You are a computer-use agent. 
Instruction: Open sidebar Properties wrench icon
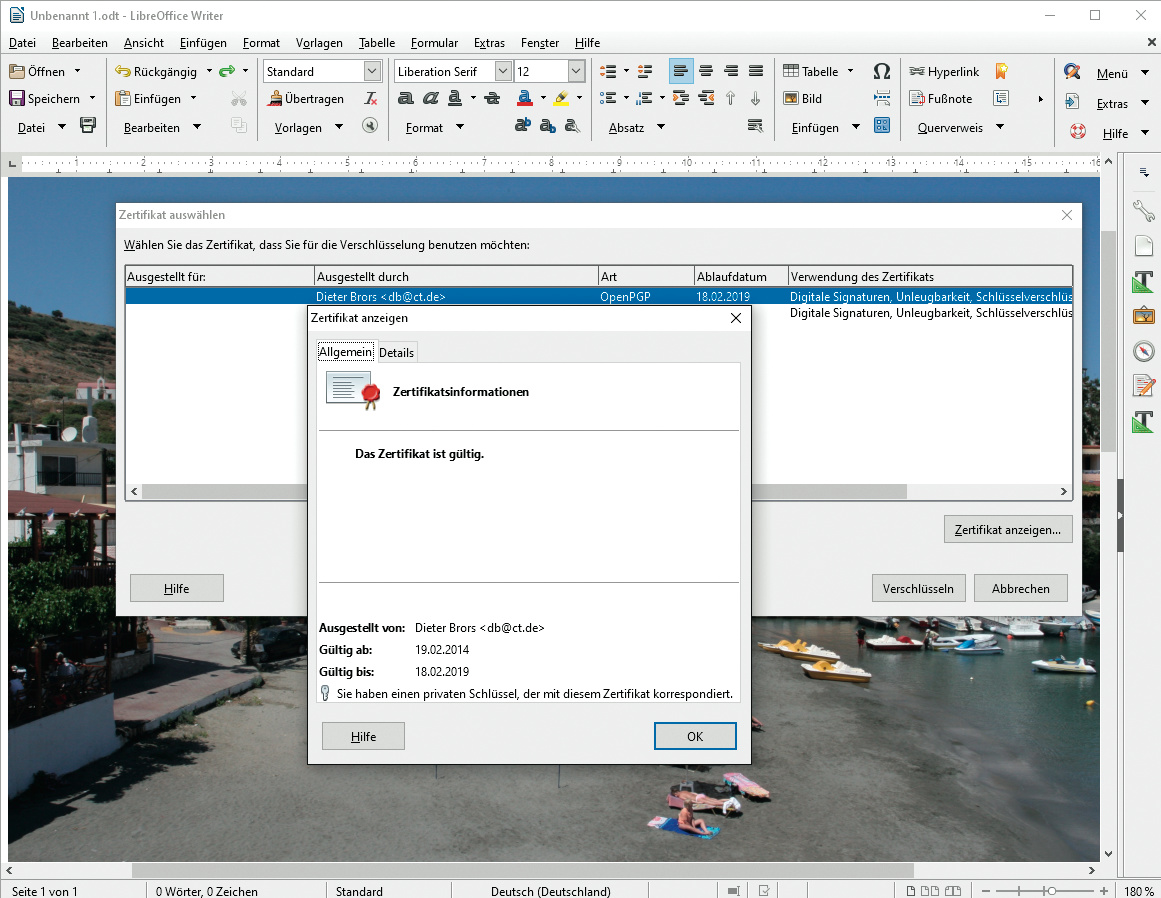1143,211
